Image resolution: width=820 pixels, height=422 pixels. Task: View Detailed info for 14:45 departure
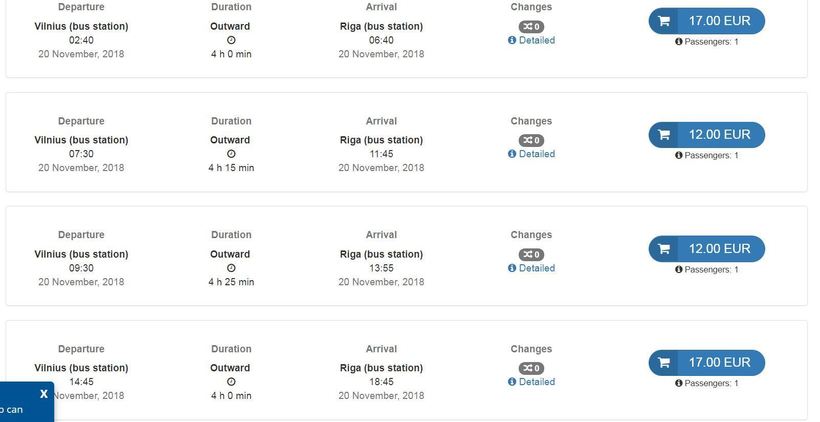[536, 382]
